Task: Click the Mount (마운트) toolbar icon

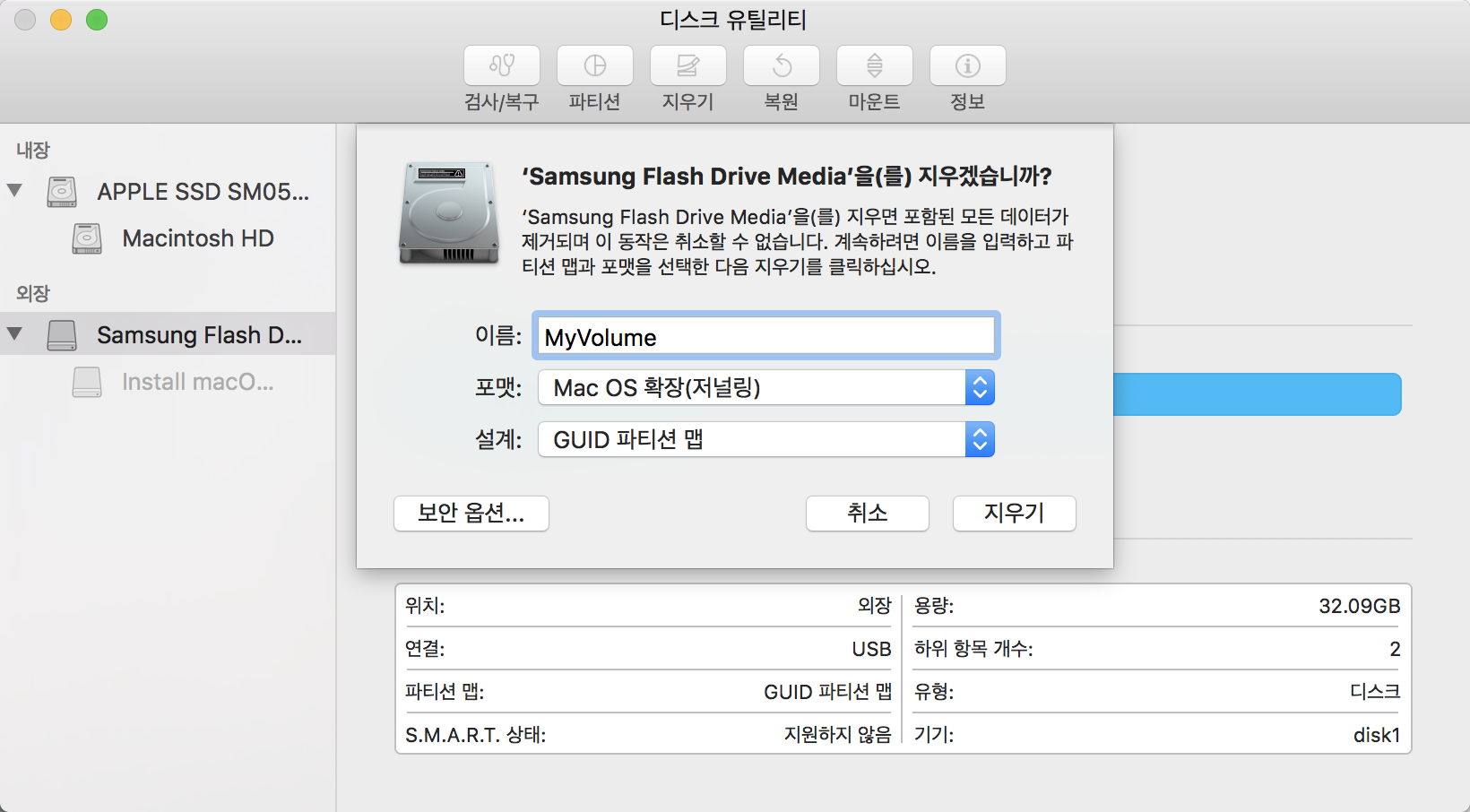Action: coord(875,65)
